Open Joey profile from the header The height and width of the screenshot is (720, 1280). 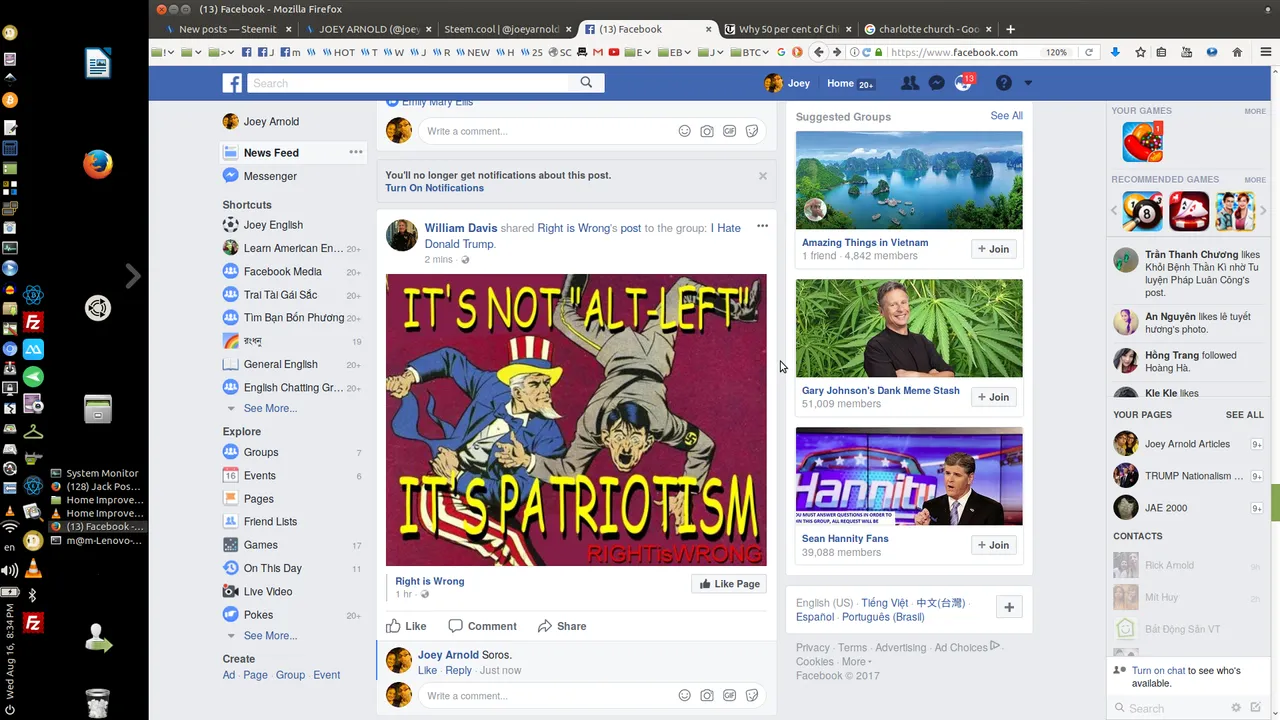pos(787,83)
